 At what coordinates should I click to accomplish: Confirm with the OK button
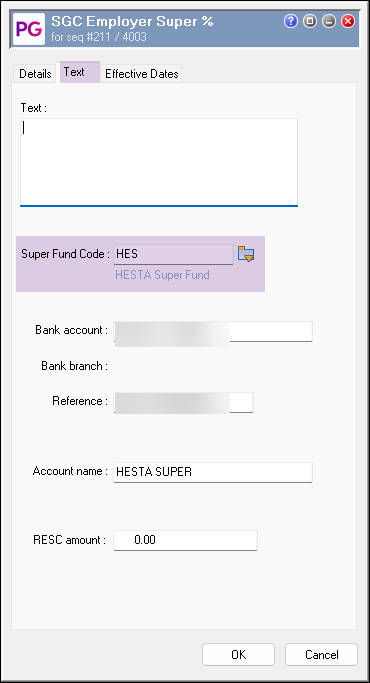(x=238, y=654)
